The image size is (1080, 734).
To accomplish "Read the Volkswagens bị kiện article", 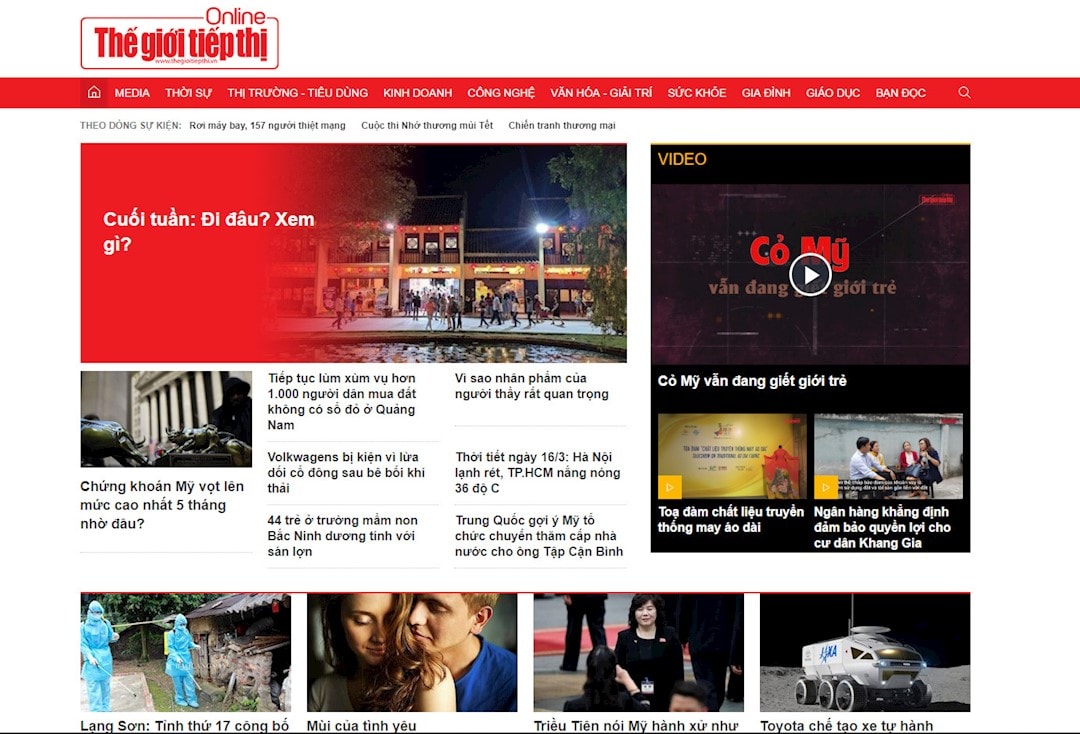I will pos(346,473).
